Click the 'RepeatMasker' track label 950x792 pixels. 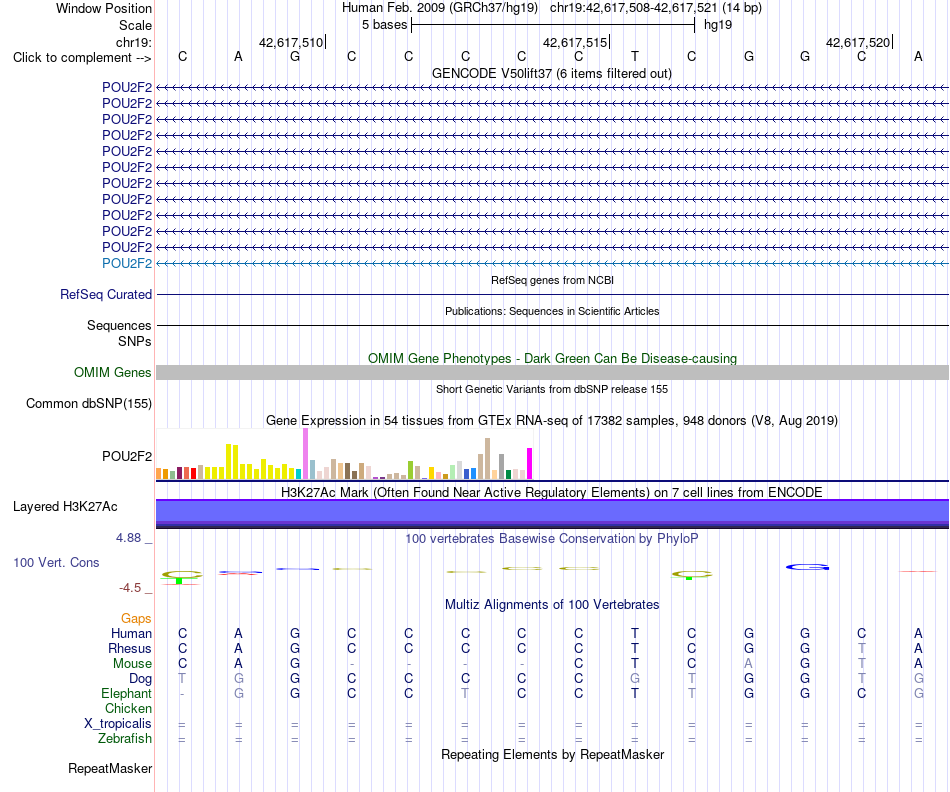pos(110,768)
